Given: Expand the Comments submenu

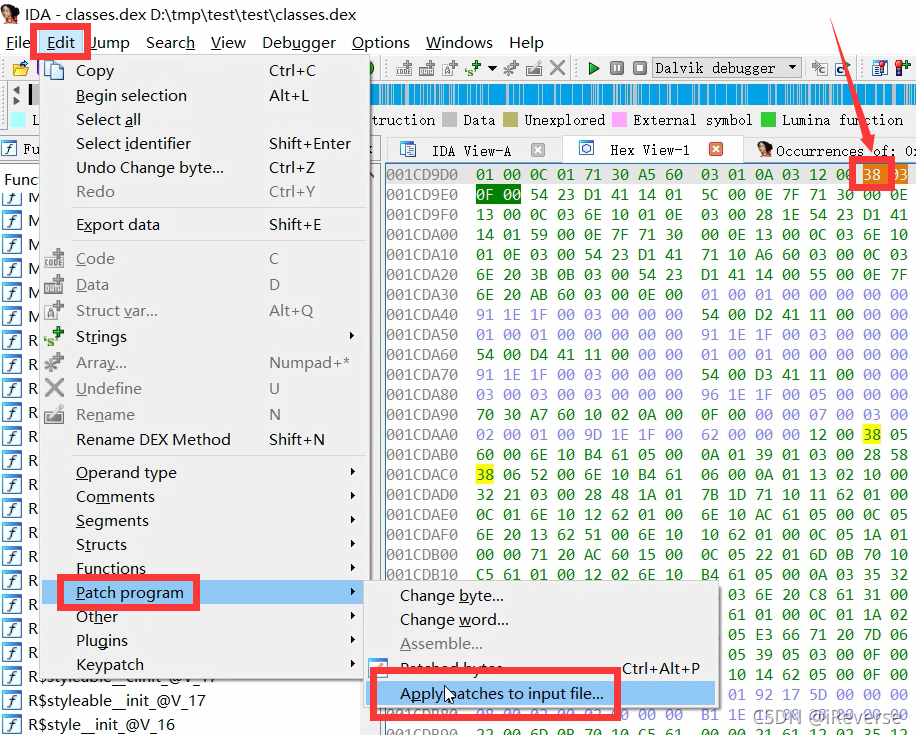Looking at the screenshot, I should click(x=204, y=496).
